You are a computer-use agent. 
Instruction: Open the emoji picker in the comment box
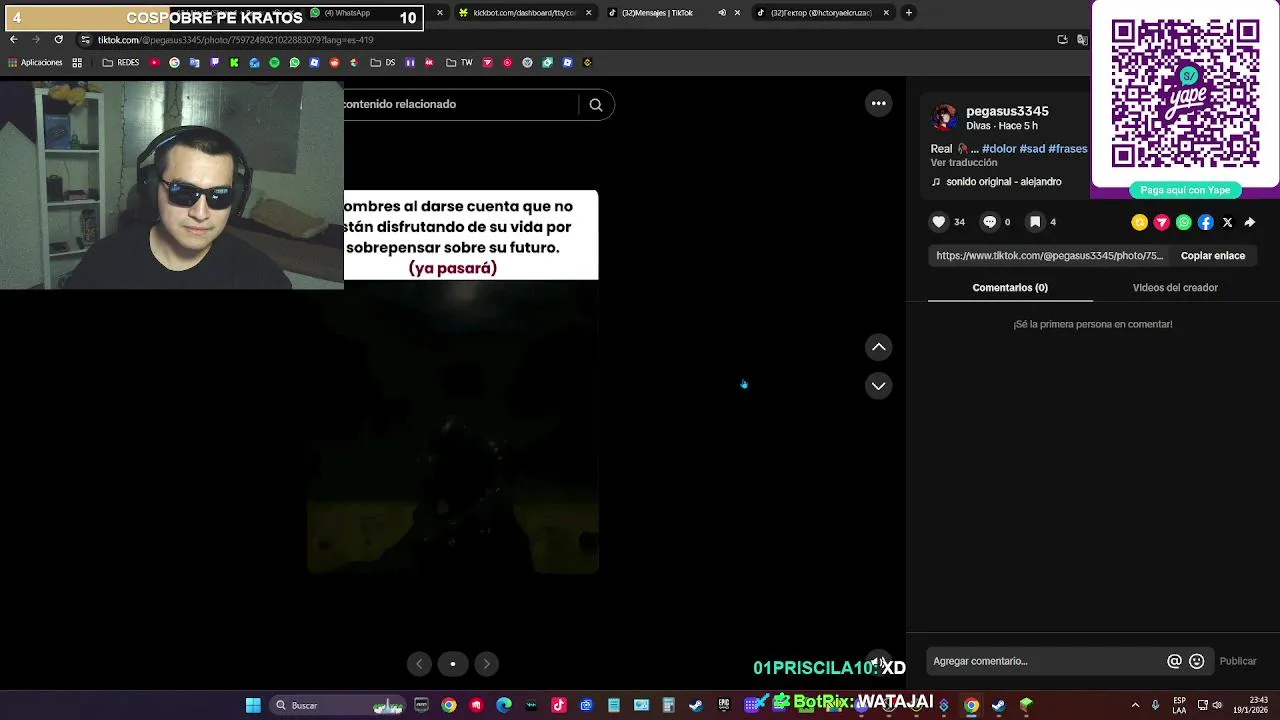coord(1197,661)
